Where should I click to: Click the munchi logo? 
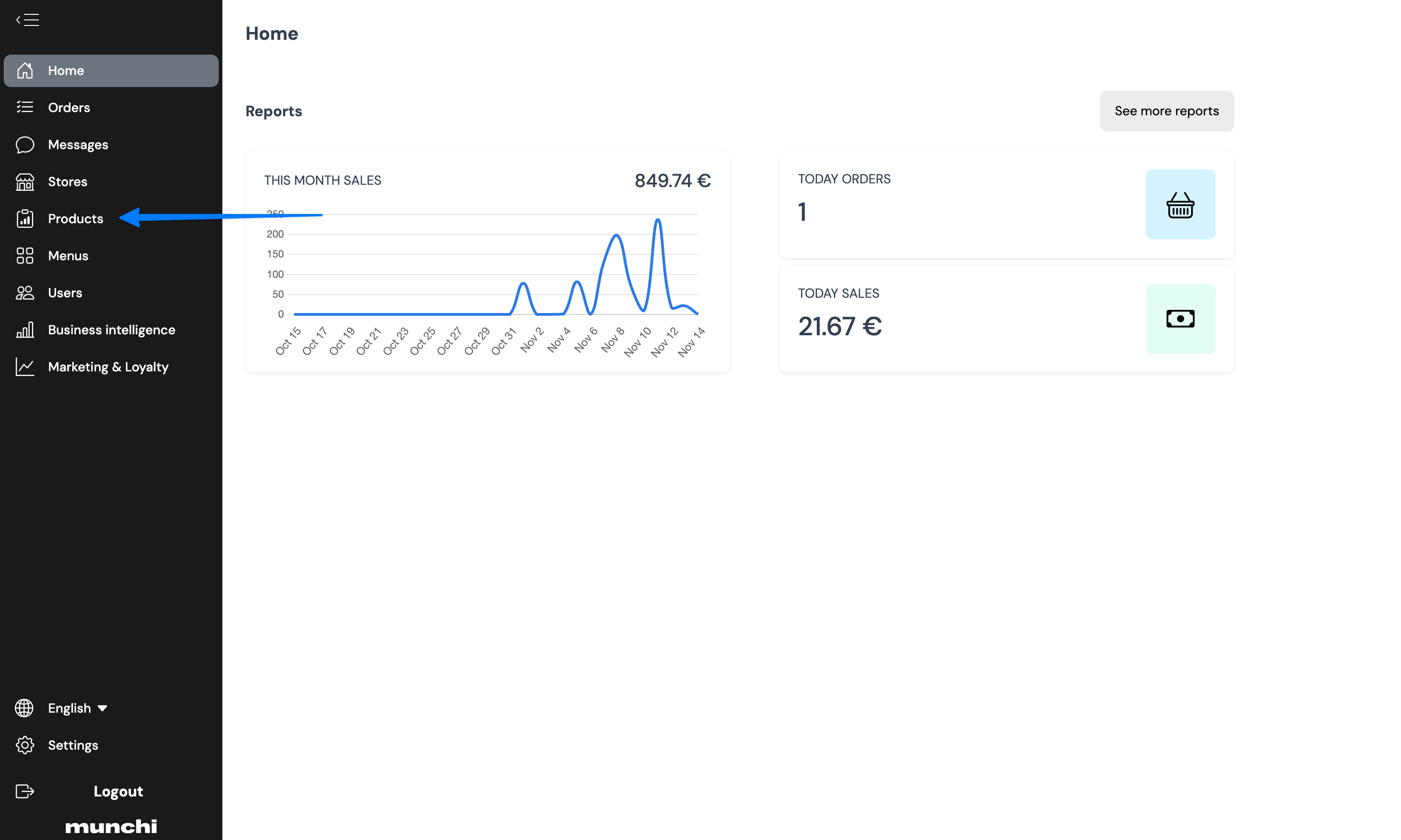pos(111,827)
